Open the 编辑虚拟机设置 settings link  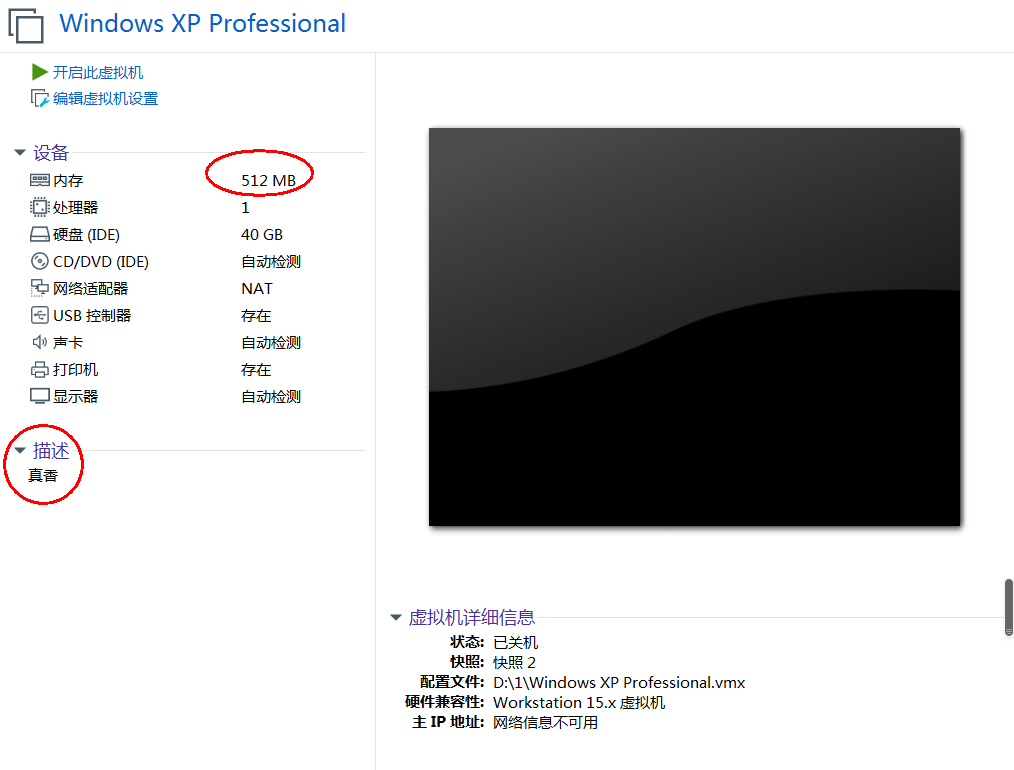(105, 99)
